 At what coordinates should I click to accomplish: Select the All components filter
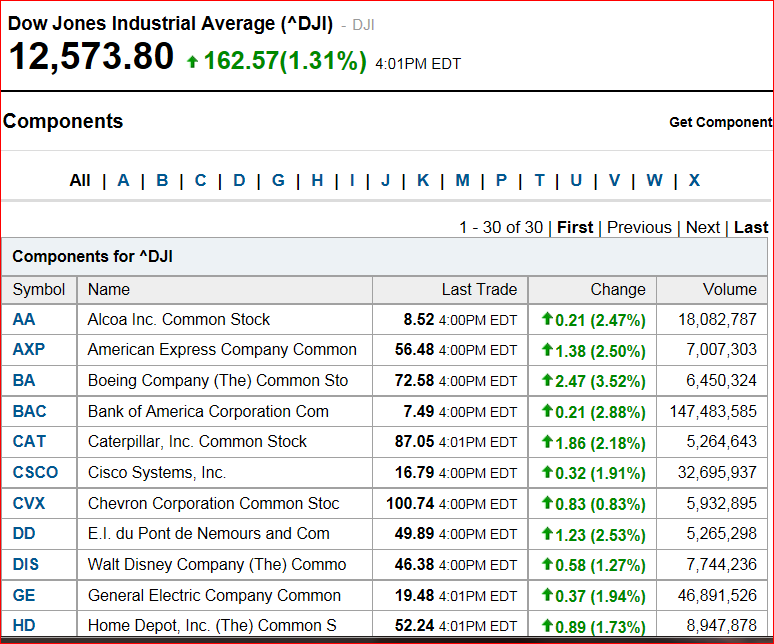pos(79,180)
